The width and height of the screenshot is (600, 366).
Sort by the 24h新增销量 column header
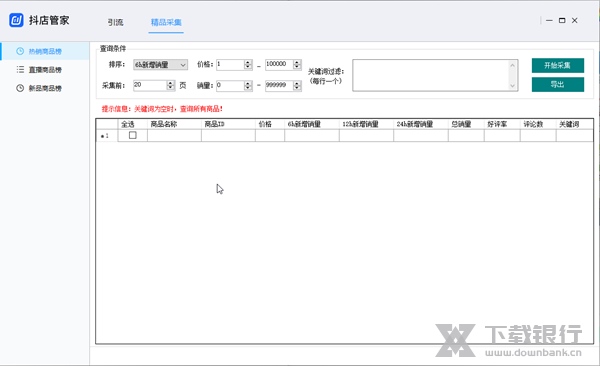point(421,124)
